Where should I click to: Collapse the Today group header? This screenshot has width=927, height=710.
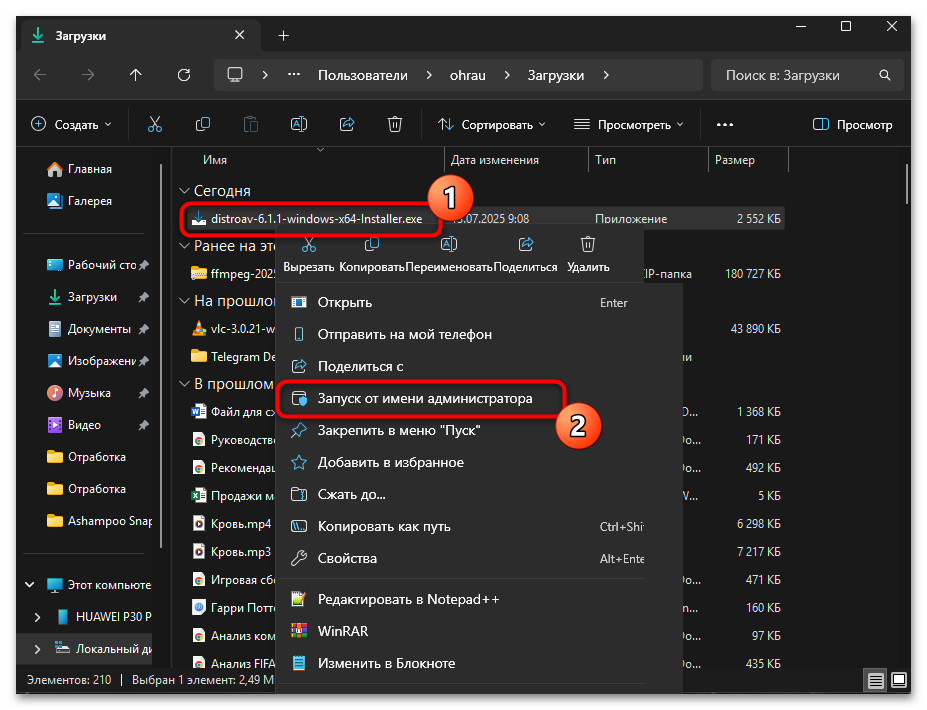click(x=184, y=190)
